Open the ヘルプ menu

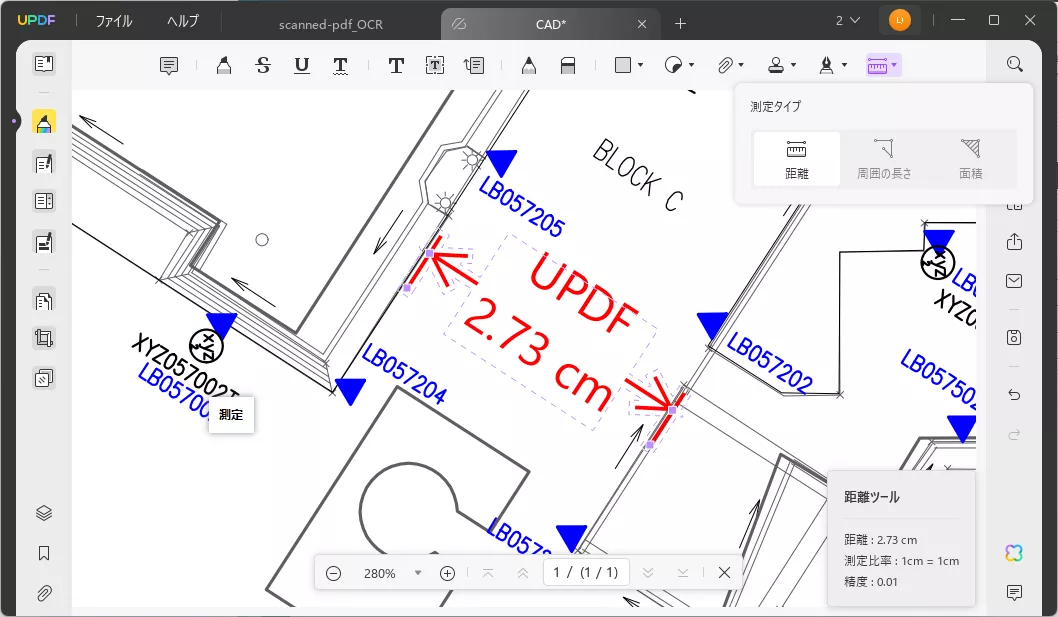point(183,21)
